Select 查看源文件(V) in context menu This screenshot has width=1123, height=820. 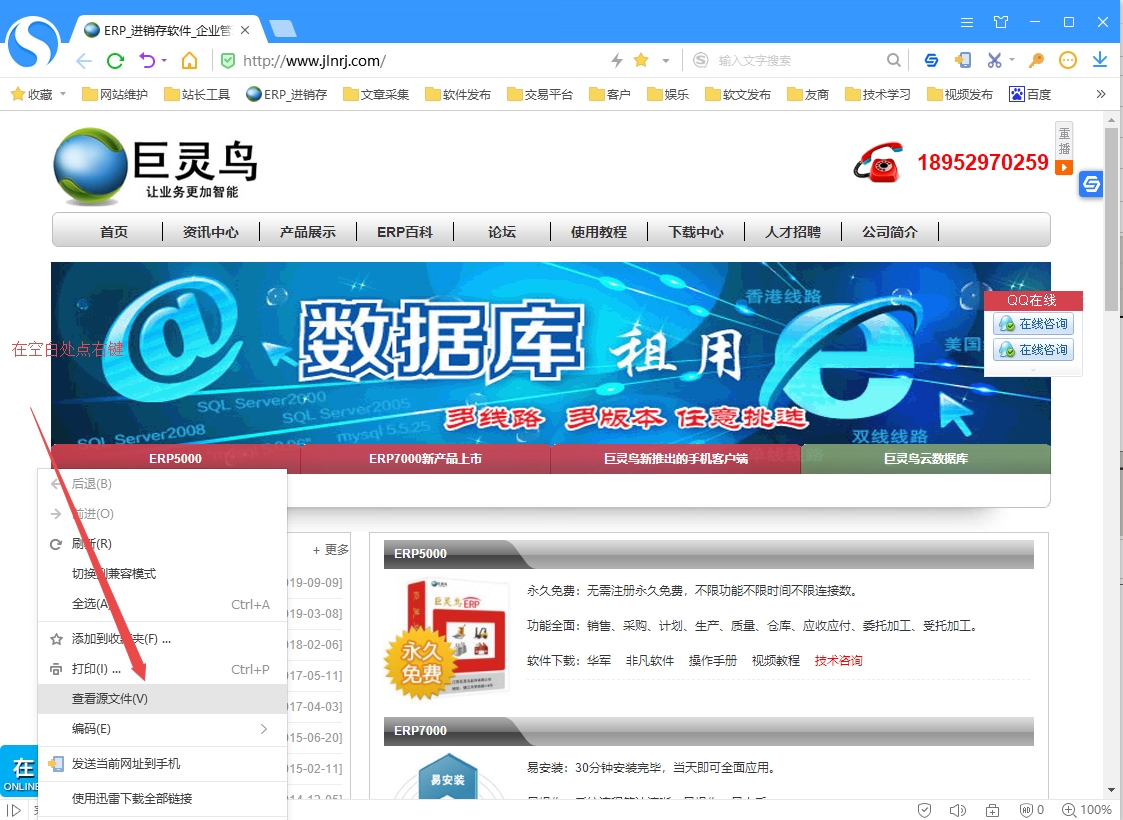110,699
